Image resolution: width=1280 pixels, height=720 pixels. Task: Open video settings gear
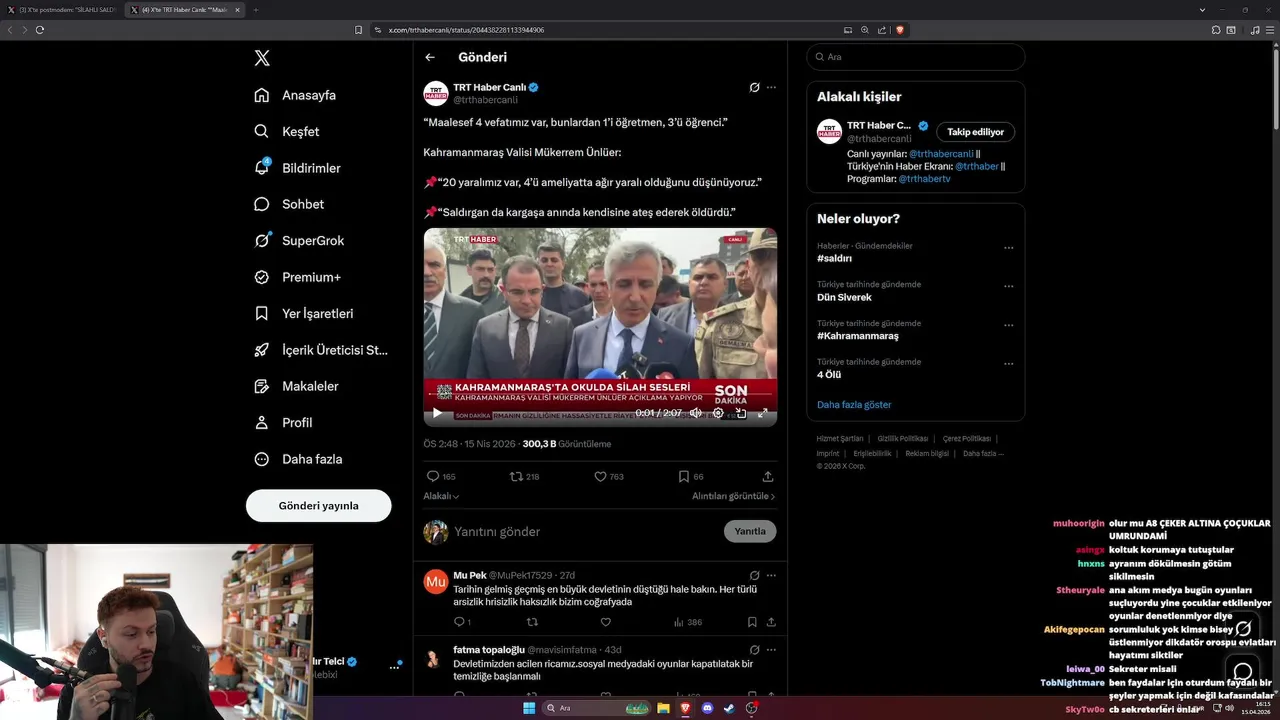718,413
